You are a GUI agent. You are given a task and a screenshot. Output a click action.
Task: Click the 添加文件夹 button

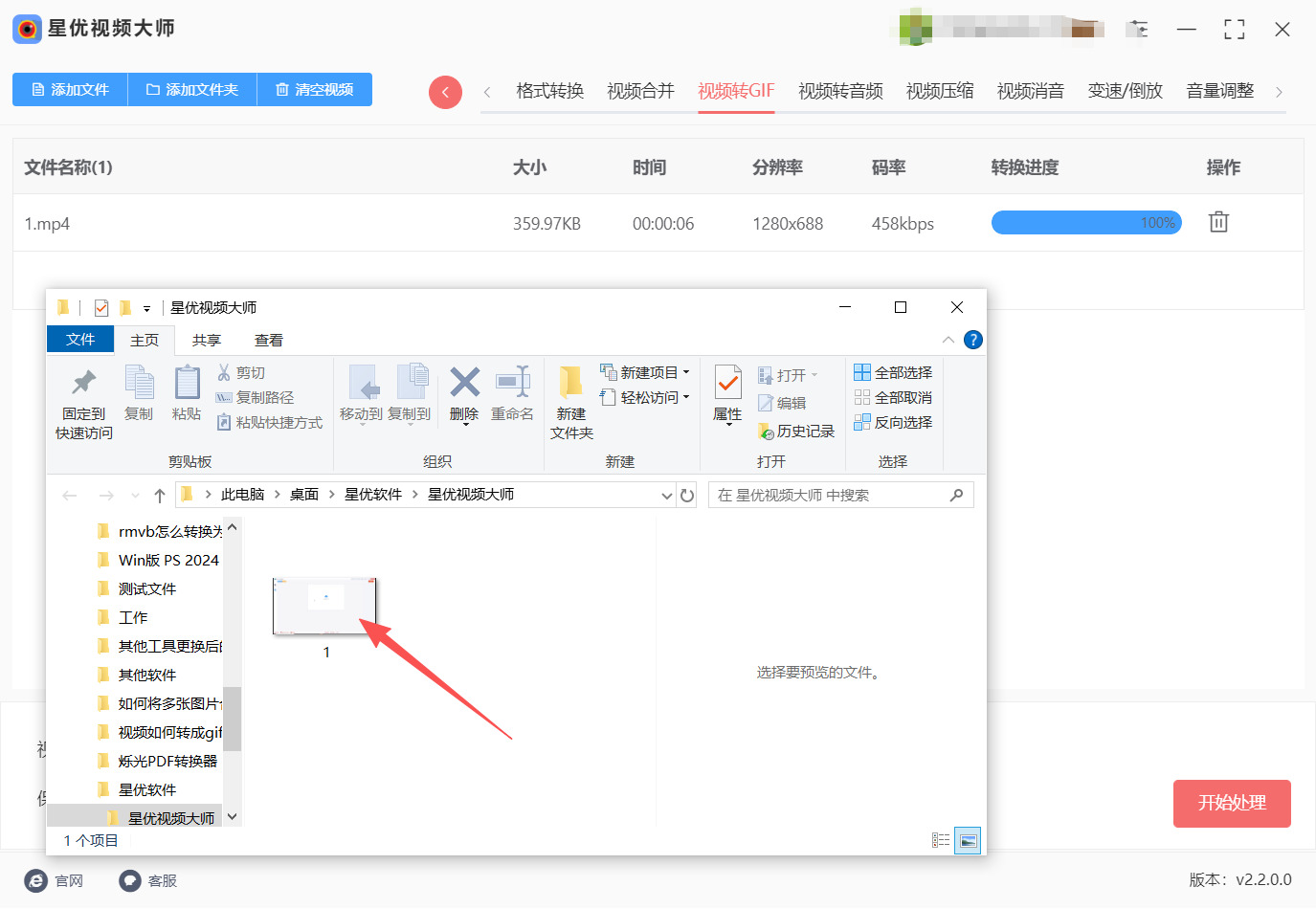192,89
